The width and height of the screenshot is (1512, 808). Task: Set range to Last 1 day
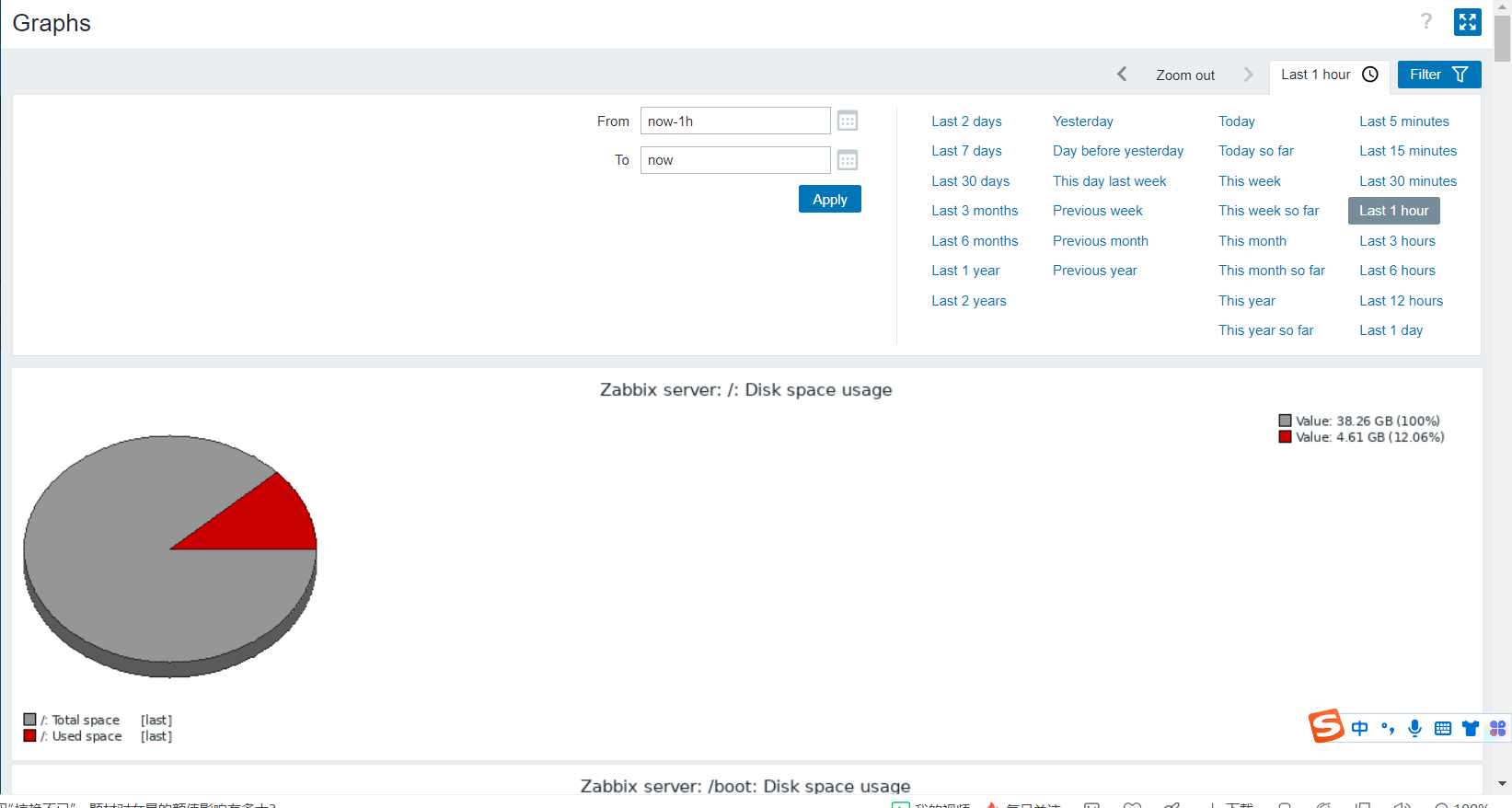[x=1391, y=330]
